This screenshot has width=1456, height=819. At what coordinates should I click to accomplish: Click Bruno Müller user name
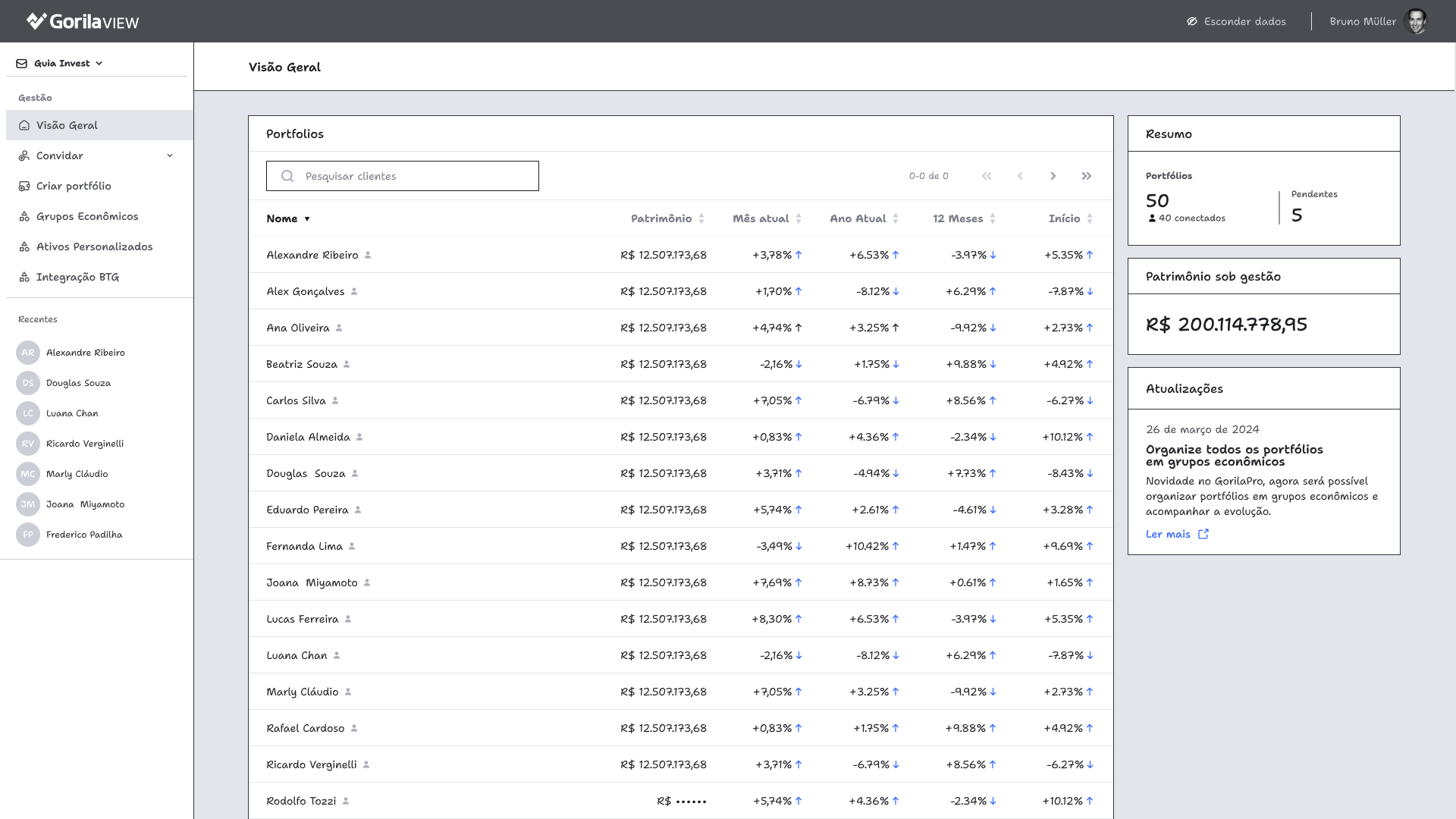click(1363, 21)
